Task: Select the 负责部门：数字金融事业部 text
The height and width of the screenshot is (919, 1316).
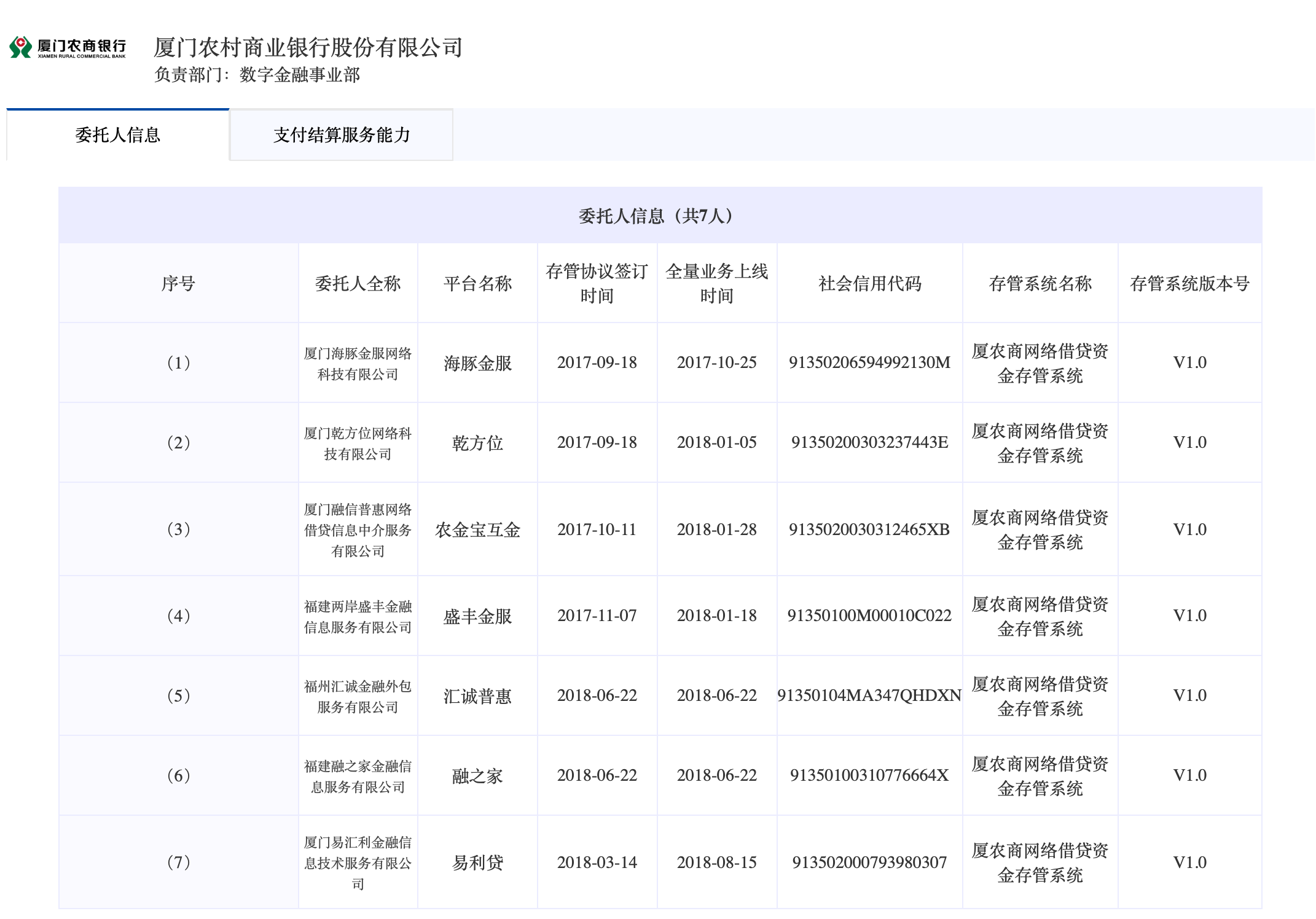Action: coord(257,75)
